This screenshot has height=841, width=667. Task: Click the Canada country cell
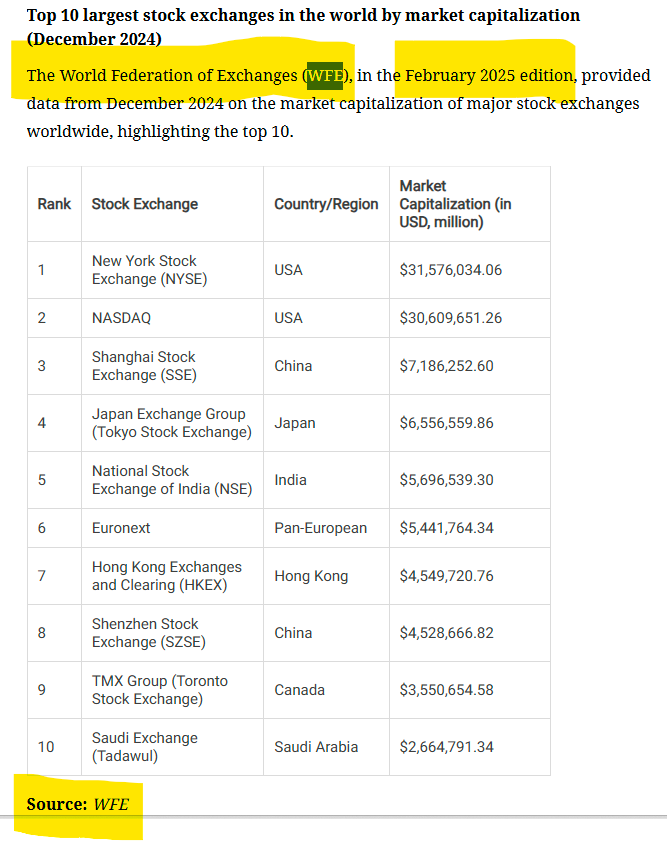pos(326,690)
